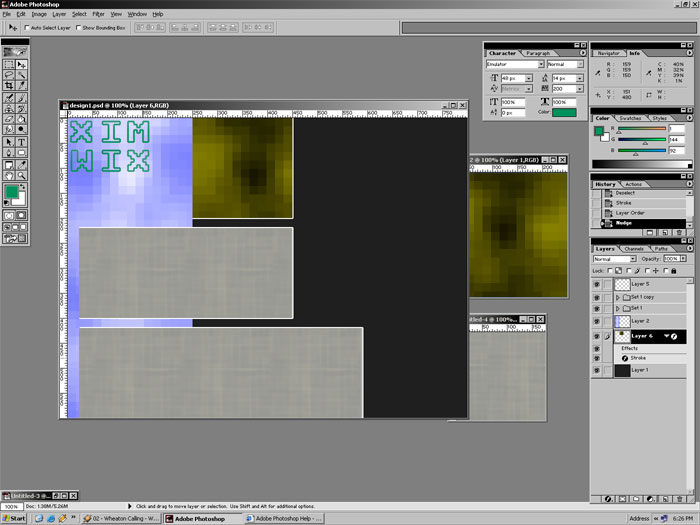Enable Auto Select Layer checkbox
Screen dimensions: 700x525
[x=27, y=28]
